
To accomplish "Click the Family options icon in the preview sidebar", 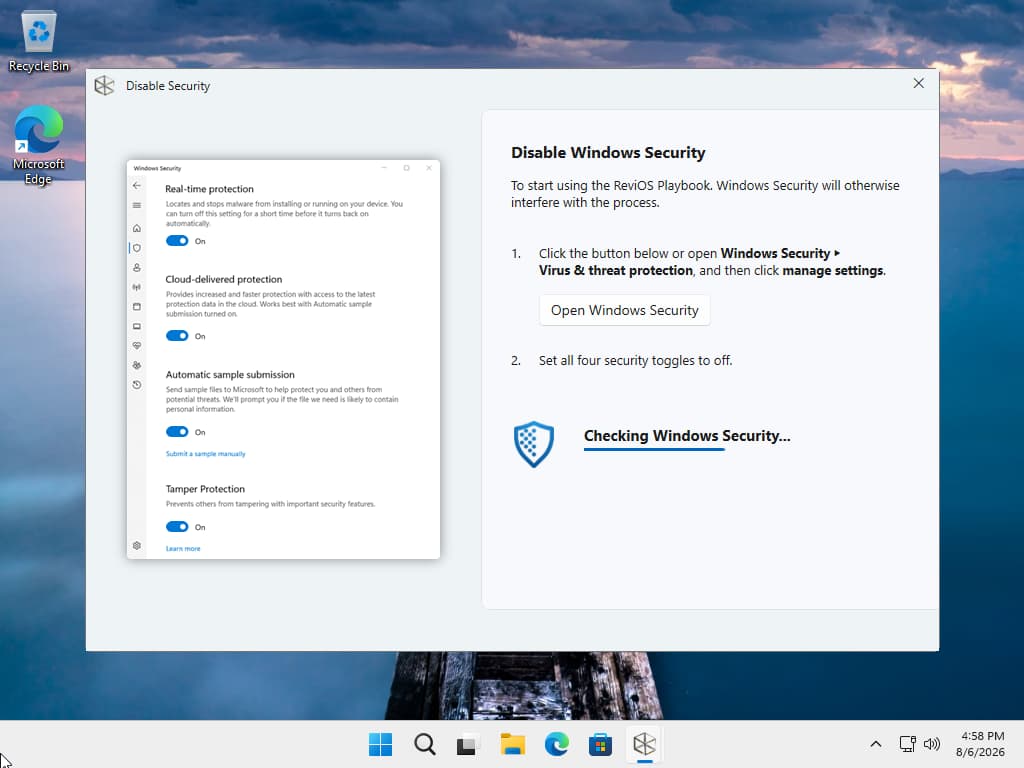I will [136, 365].
